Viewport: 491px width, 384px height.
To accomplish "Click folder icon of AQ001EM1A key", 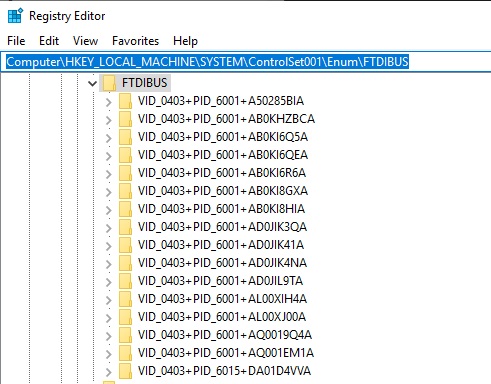I will coord(125,353).
